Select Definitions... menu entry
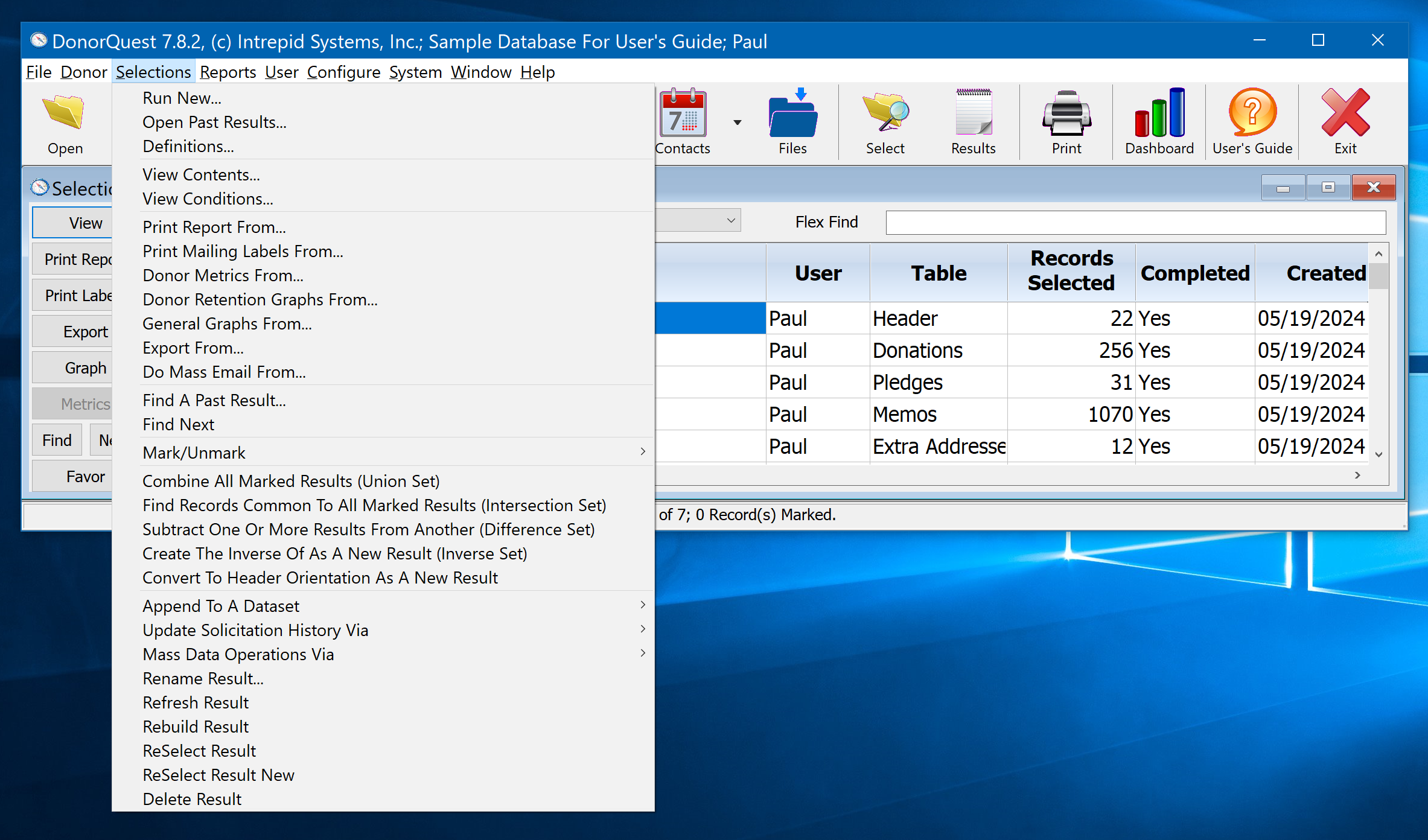 tap(383, 146)
